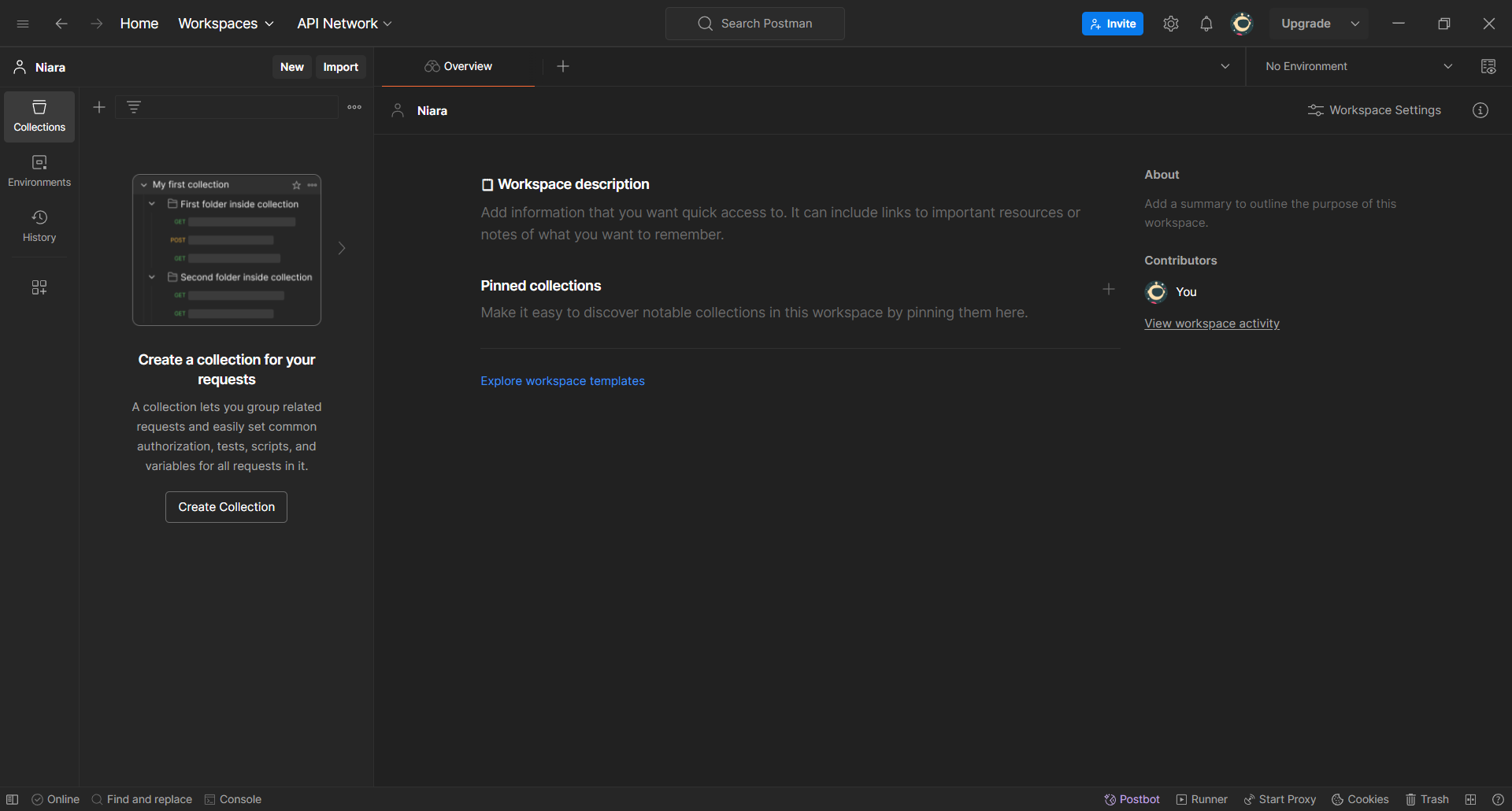The height and width of the screenshot is (811, 1512).
Task: Expand the Workspaces dropdown
Action: click(x=226, y=24)
